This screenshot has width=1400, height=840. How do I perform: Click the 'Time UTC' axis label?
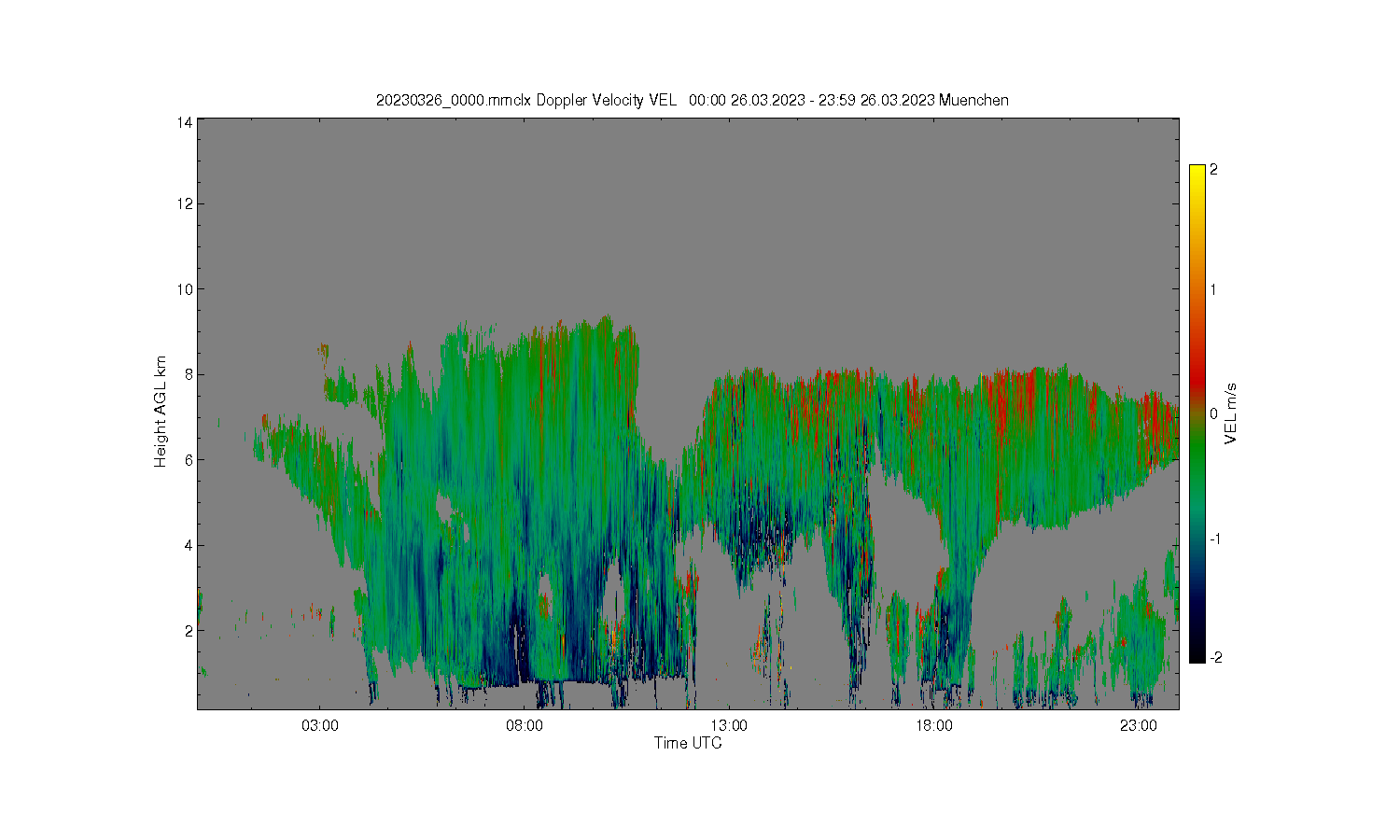click(x=688, y=744)
